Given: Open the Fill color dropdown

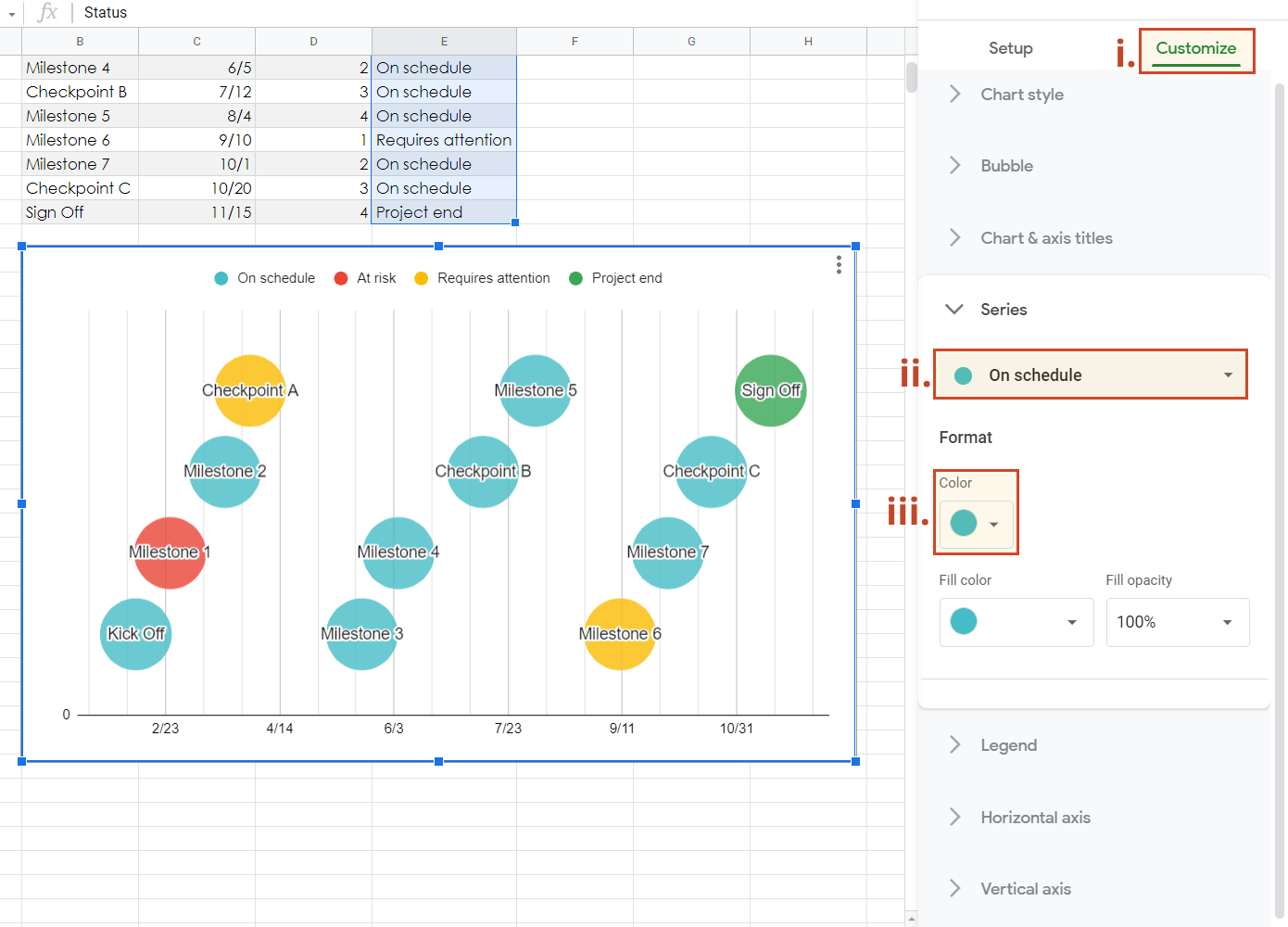Looking at the screenshot, I should (x=1072, y=622).
